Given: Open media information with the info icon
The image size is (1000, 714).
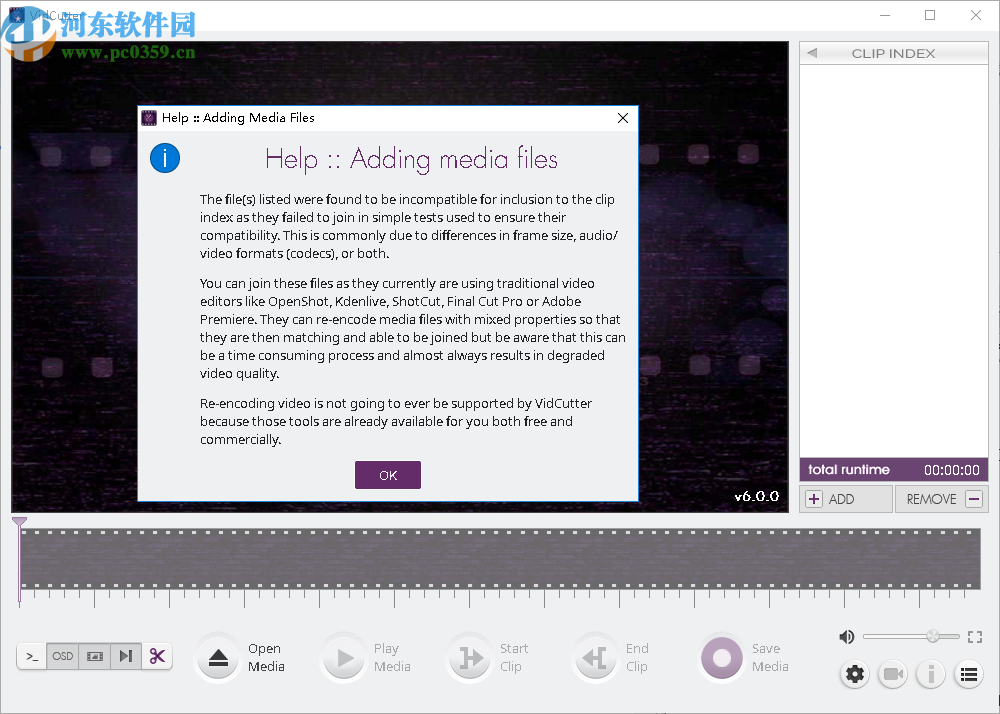Looking at the screenshot, I should pos(931,674).
